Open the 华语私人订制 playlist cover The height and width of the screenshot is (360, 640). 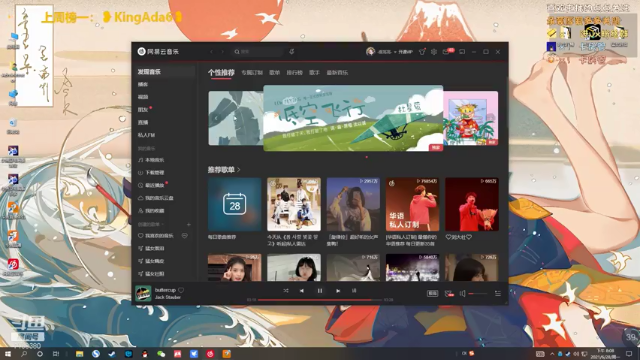point(412,204)
